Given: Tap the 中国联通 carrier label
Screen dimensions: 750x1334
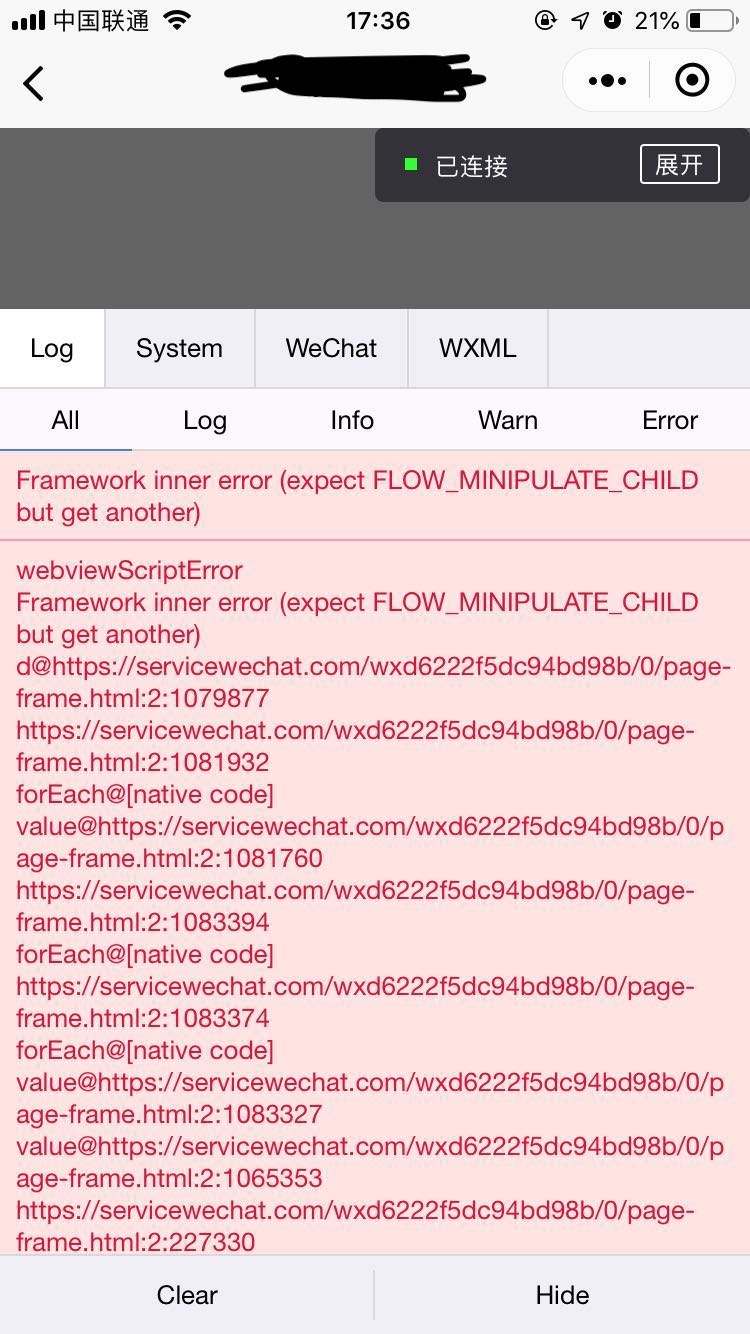Looking at the screenshot, I should 101,20.
